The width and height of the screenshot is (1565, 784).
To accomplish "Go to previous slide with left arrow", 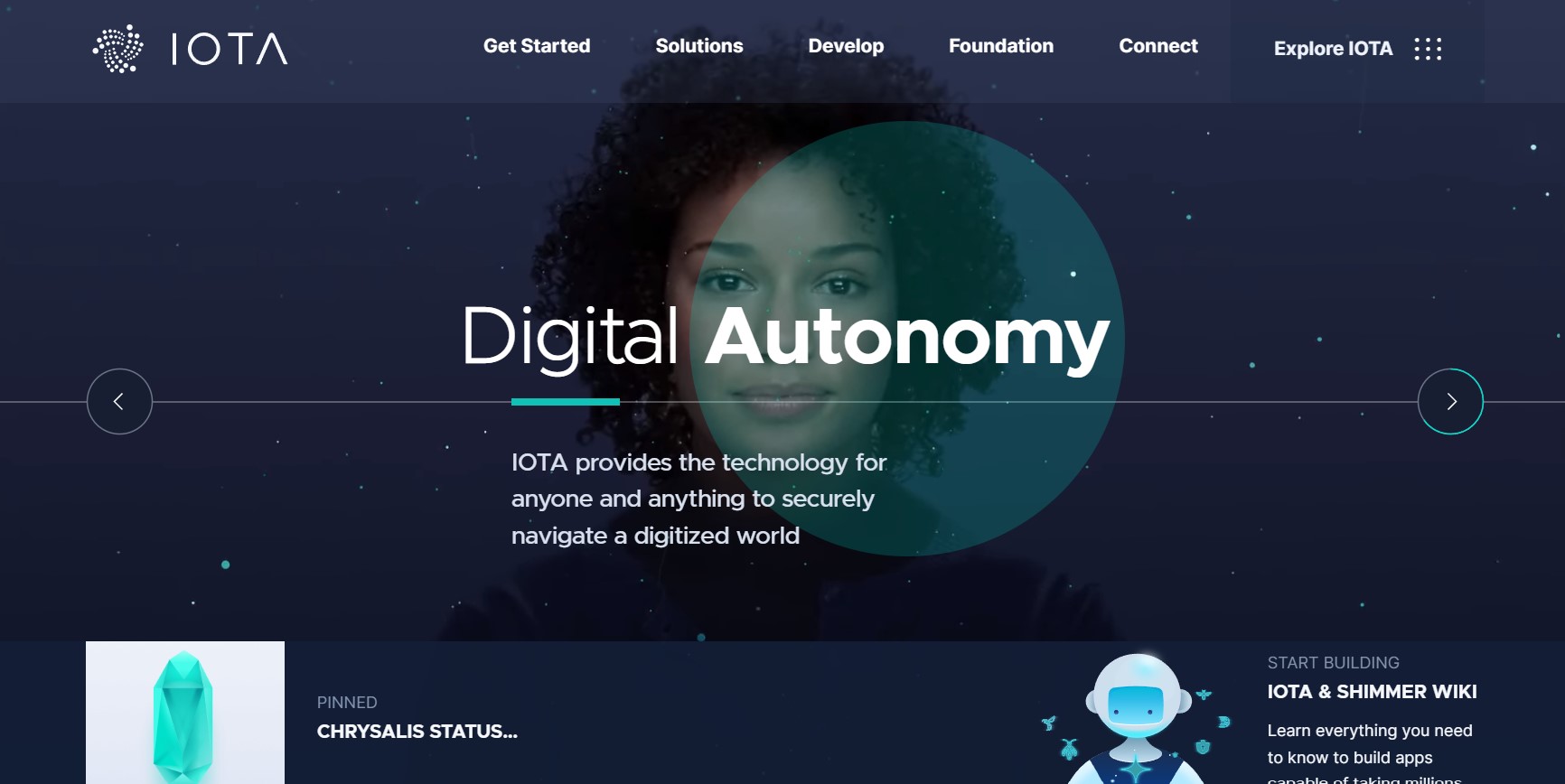I will coord(119,402).
